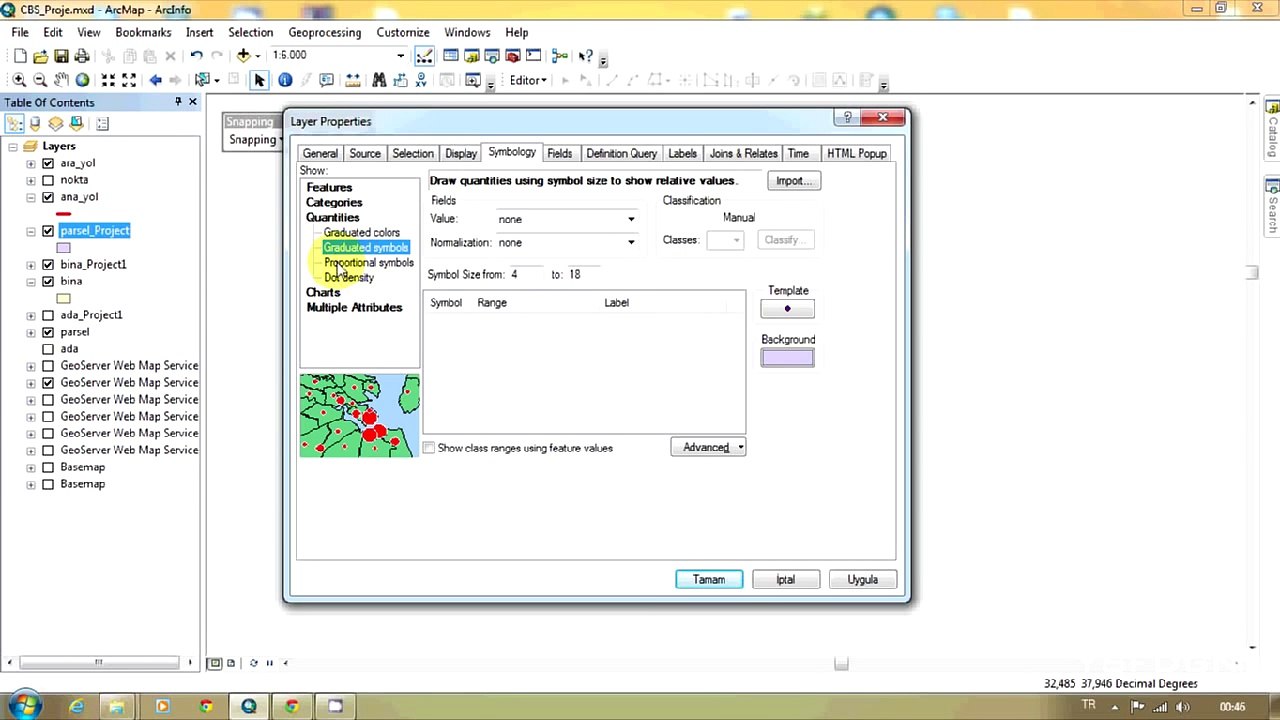Click the Add Data button icon
This screenshot has height=720, width=1280.
pos(243,56)
